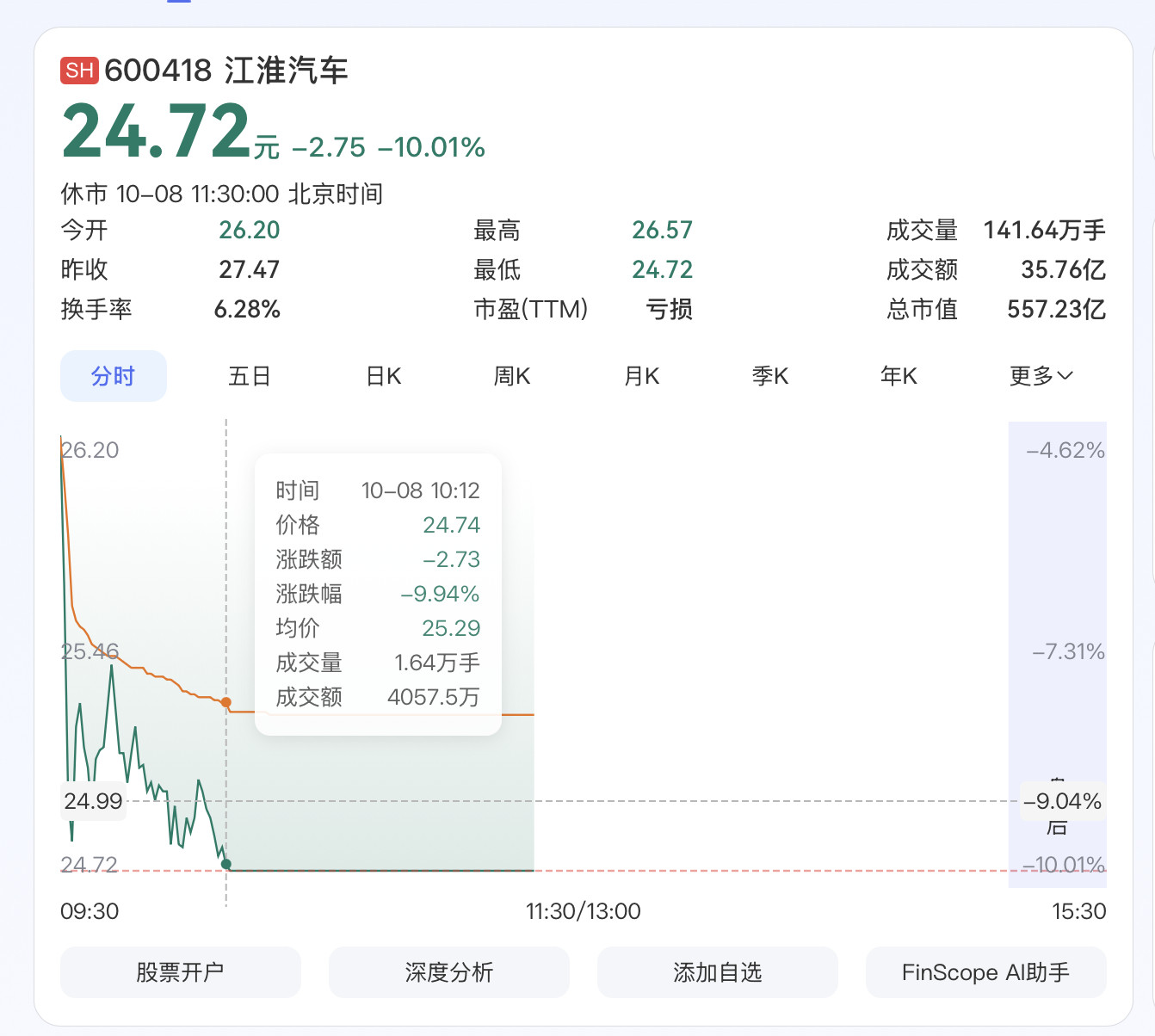This screenshot has width=1155, height=1036.
Task: Click the 成交额 value 35.76亿
Action: point(1064,269)
